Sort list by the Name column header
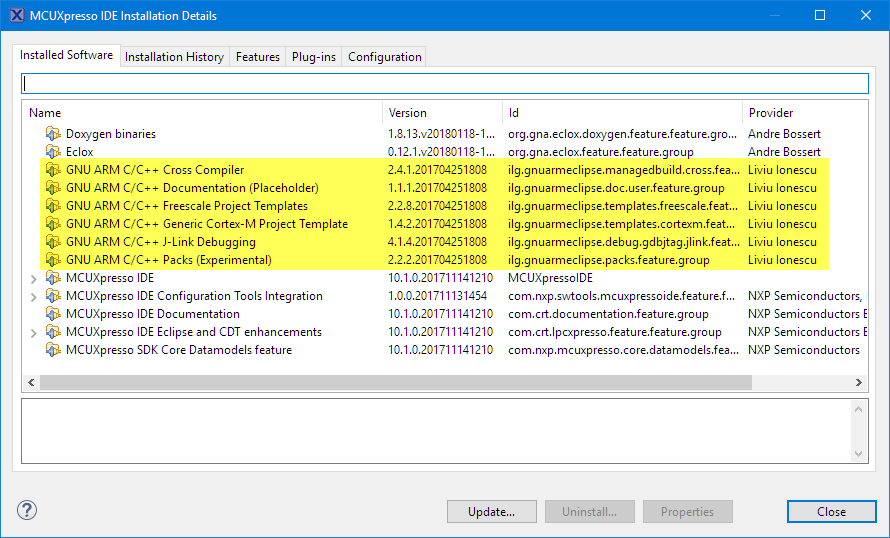The width and height of the screenshot is (890, 538). pyautogui.click(x=203, y=112)
